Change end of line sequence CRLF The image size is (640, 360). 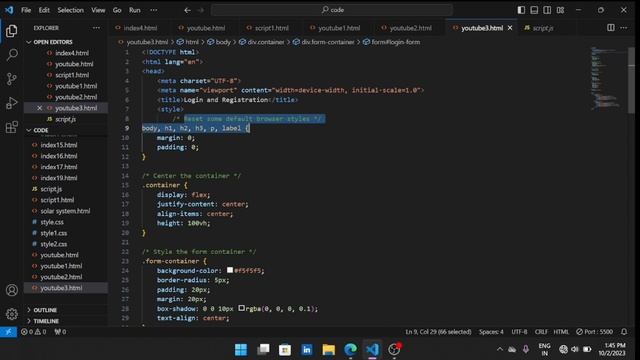coord(541,332)
